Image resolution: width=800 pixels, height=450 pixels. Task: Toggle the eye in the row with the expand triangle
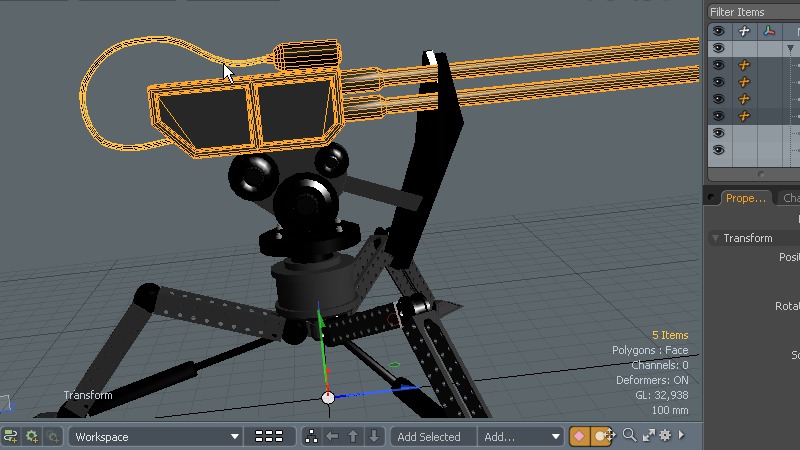[718, 48]
